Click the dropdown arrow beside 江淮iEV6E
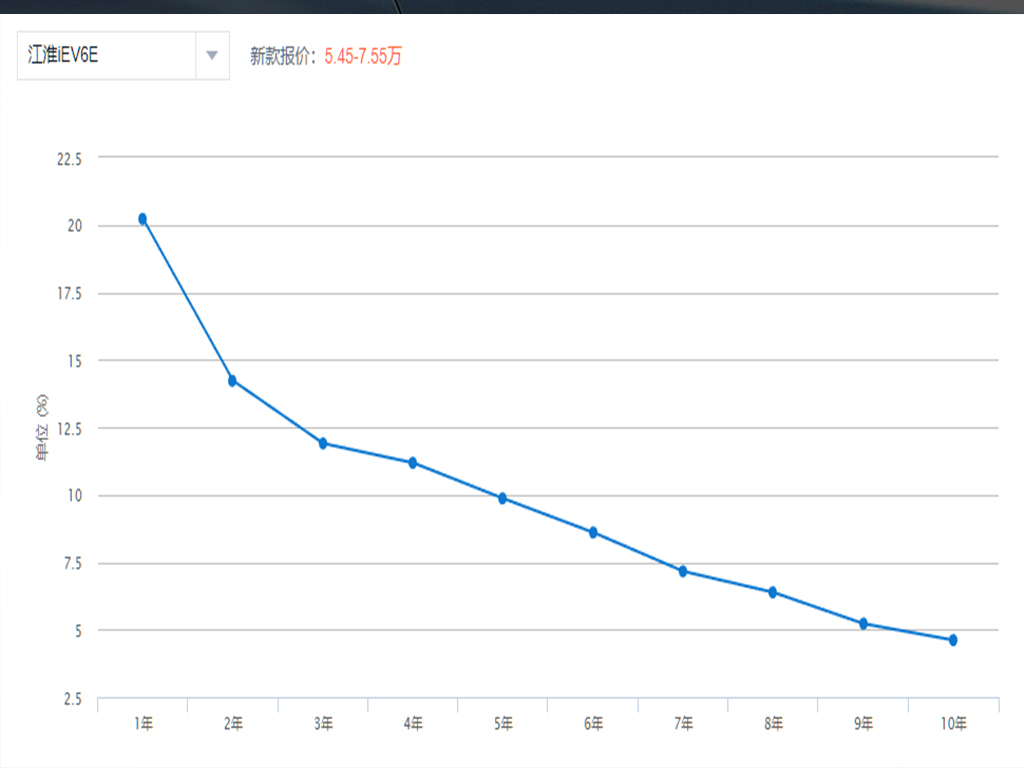The image size is (1024, 768). click(212, 56)
